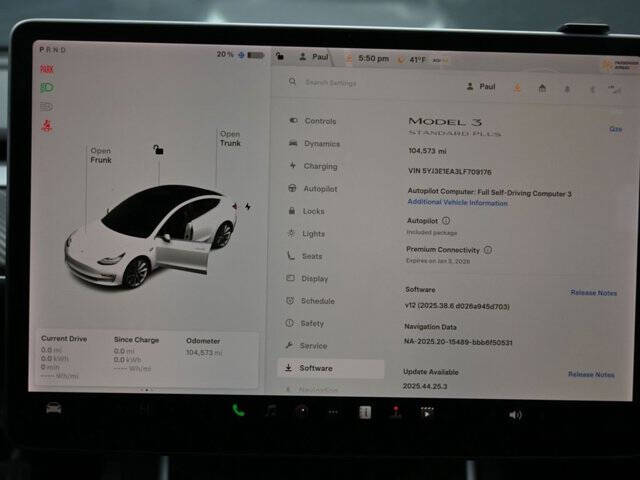Tap the car controls icon in bottom bar
The width and height of the screenshot is (640, 480).
click(53, 408)
